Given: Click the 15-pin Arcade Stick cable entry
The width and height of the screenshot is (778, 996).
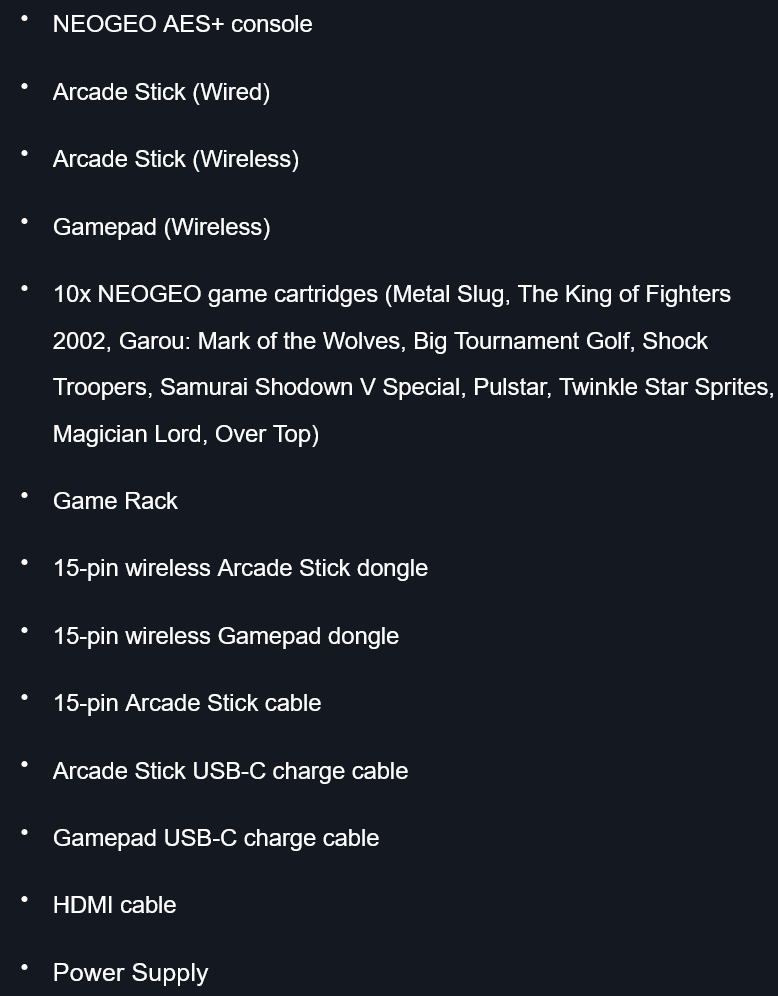Looking at the screenshot, I should pos(187,703).
